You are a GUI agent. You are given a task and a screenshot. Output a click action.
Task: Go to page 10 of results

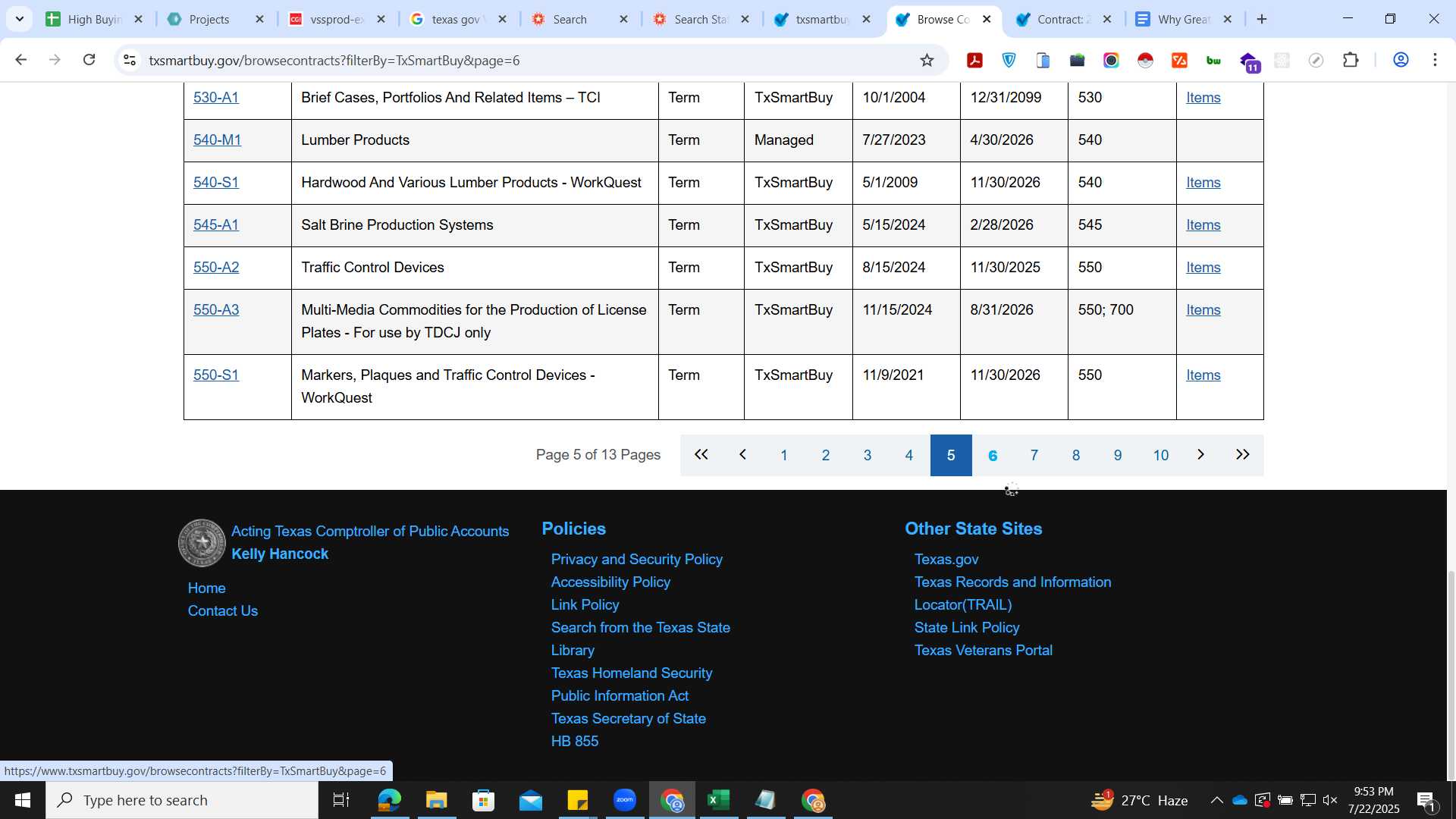tap(1160, 455)
